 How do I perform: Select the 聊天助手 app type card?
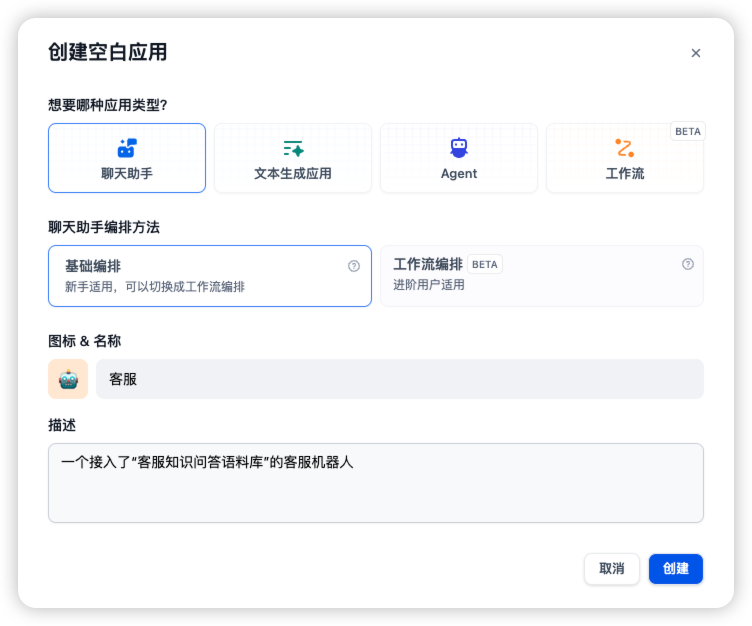[x=127, y=158]
